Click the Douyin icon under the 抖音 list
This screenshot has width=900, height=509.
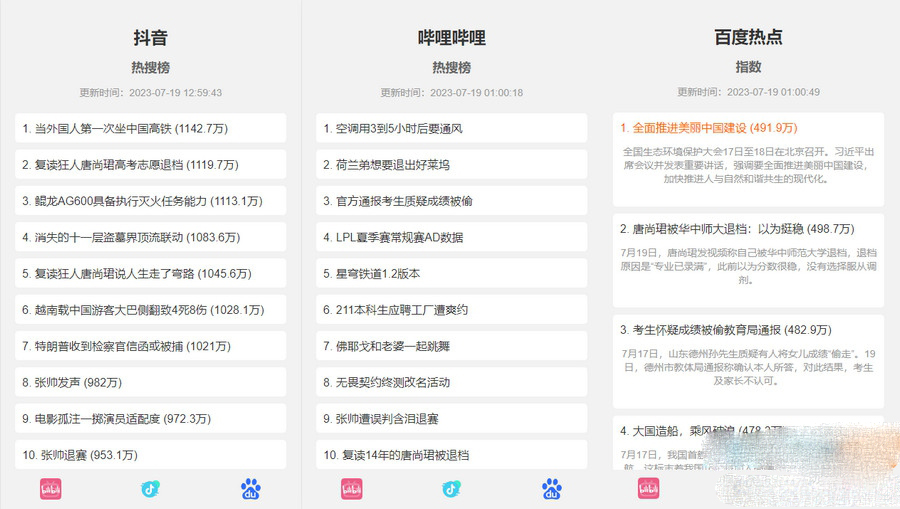[x=150, y=489]
